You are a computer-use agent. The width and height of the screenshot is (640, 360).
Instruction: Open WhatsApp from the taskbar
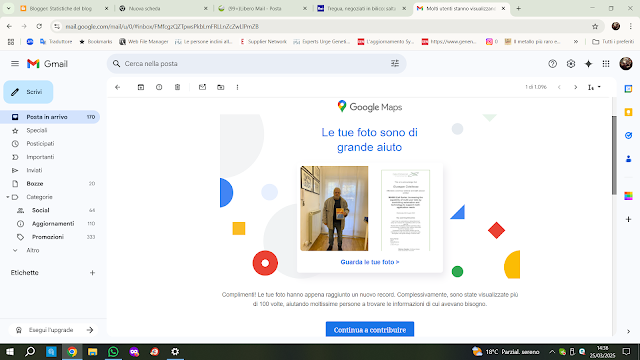113,351
